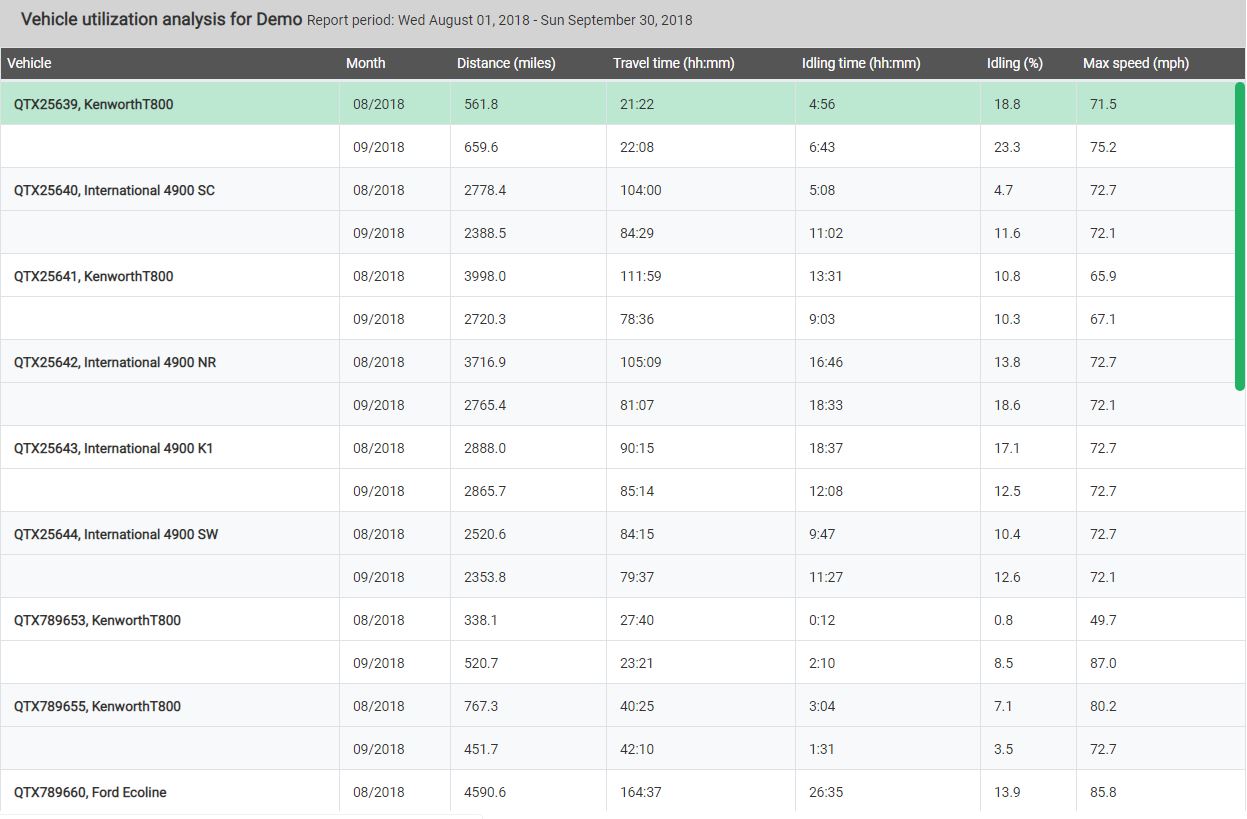Image resolution: width=1247 pixels, height=819 pixels.
Task: Sort by the Idling (%) column
Action: [x=1014, y=63]
